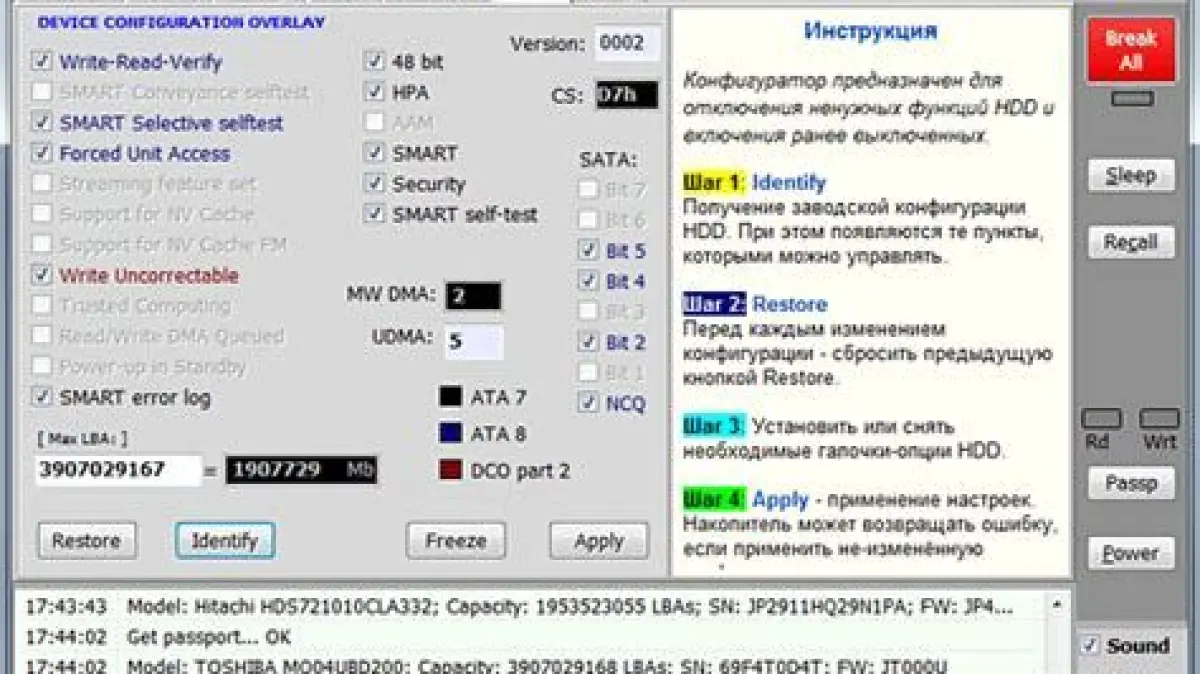Uncheck the Write-Read-Verify checkbox
Screen dimensions: 1200x674
pos(42,62)
